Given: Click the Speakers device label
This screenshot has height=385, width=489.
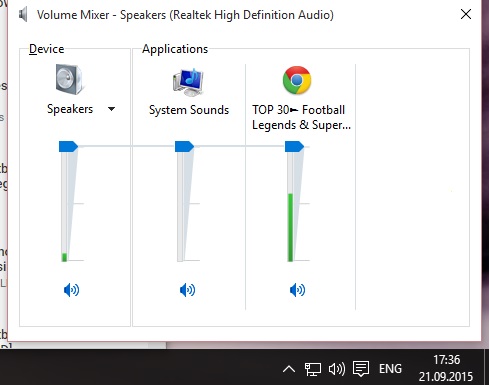Looking at the screenshot, I should pyautogui.click(x=70, y=109).
